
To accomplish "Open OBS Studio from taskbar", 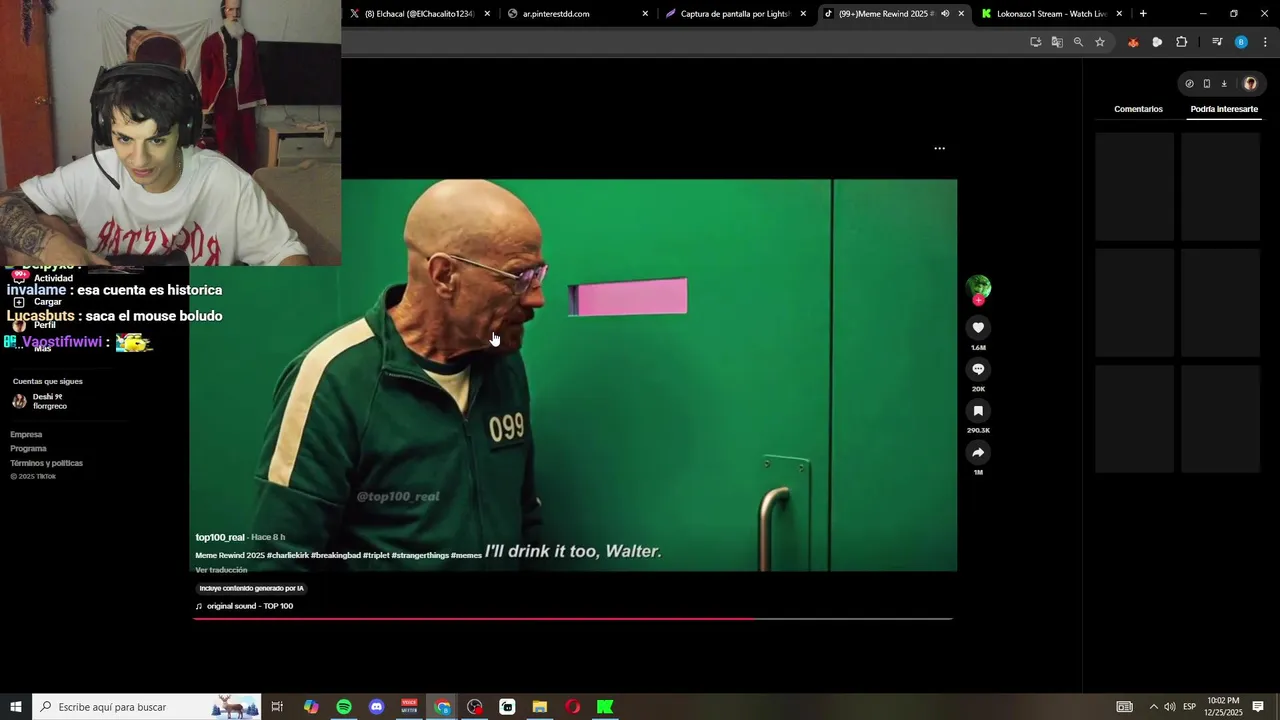I will (x=475, y=707).
